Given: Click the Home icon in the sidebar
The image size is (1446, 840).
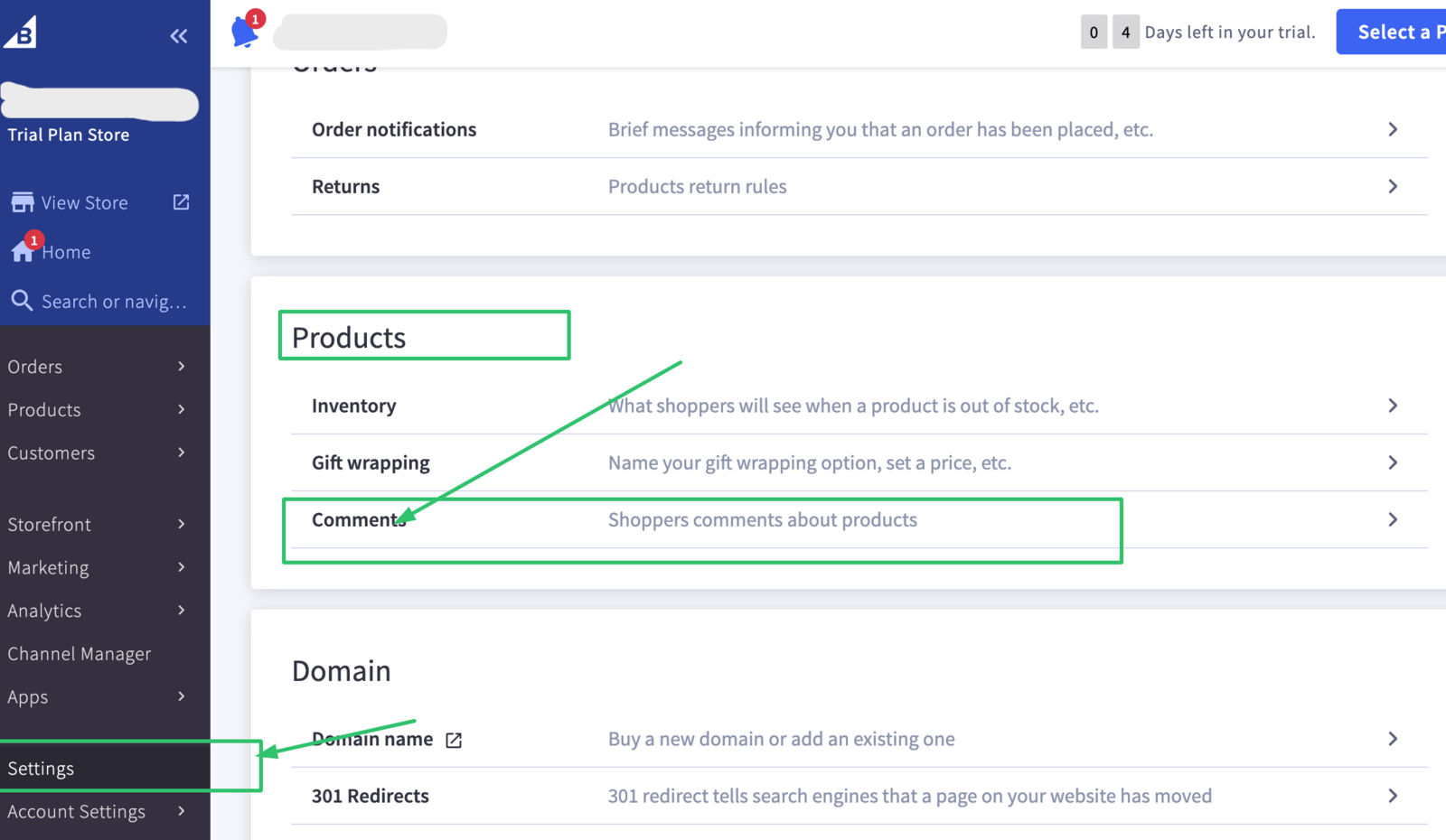Looking at the screenshot, I should (23, 251).
